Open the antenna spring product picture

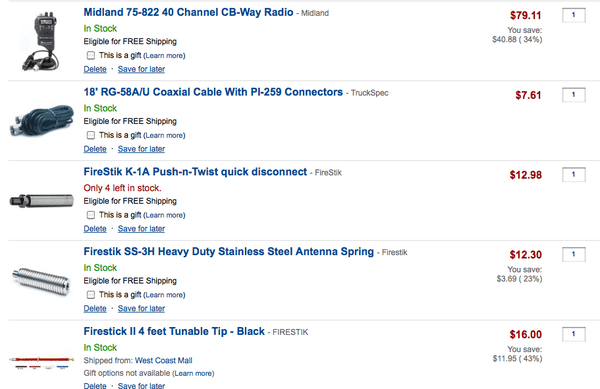click(41, 281)
